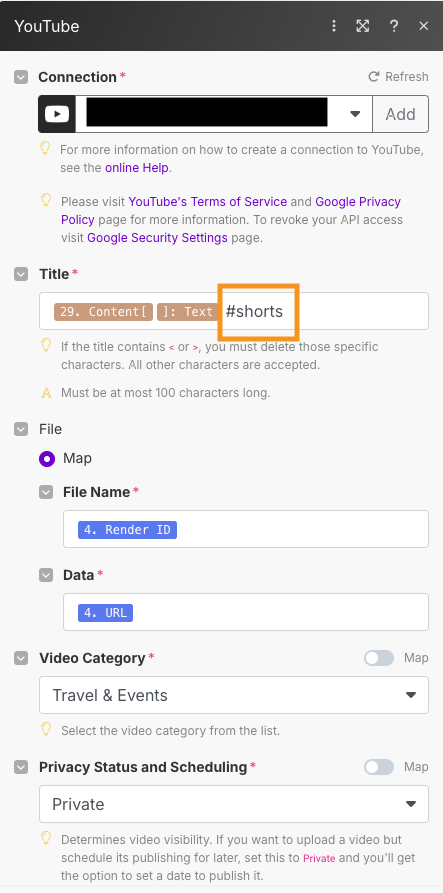Collapse the Title field chevron icon
The image size is (443, 893).
pos(21,274)
